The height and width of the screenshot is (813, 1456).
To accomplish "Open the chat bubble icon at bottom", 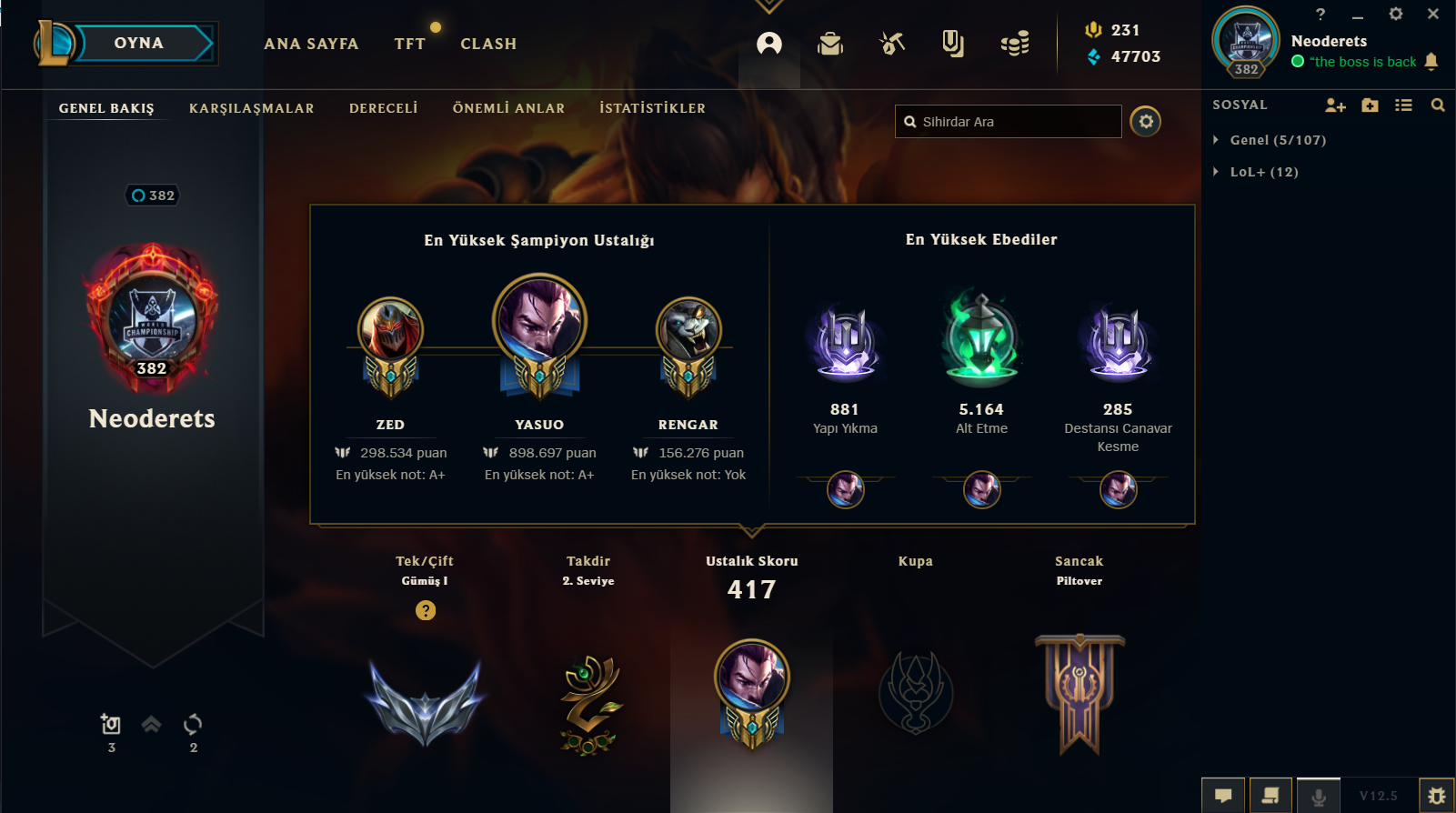I will click(1223, 796).
